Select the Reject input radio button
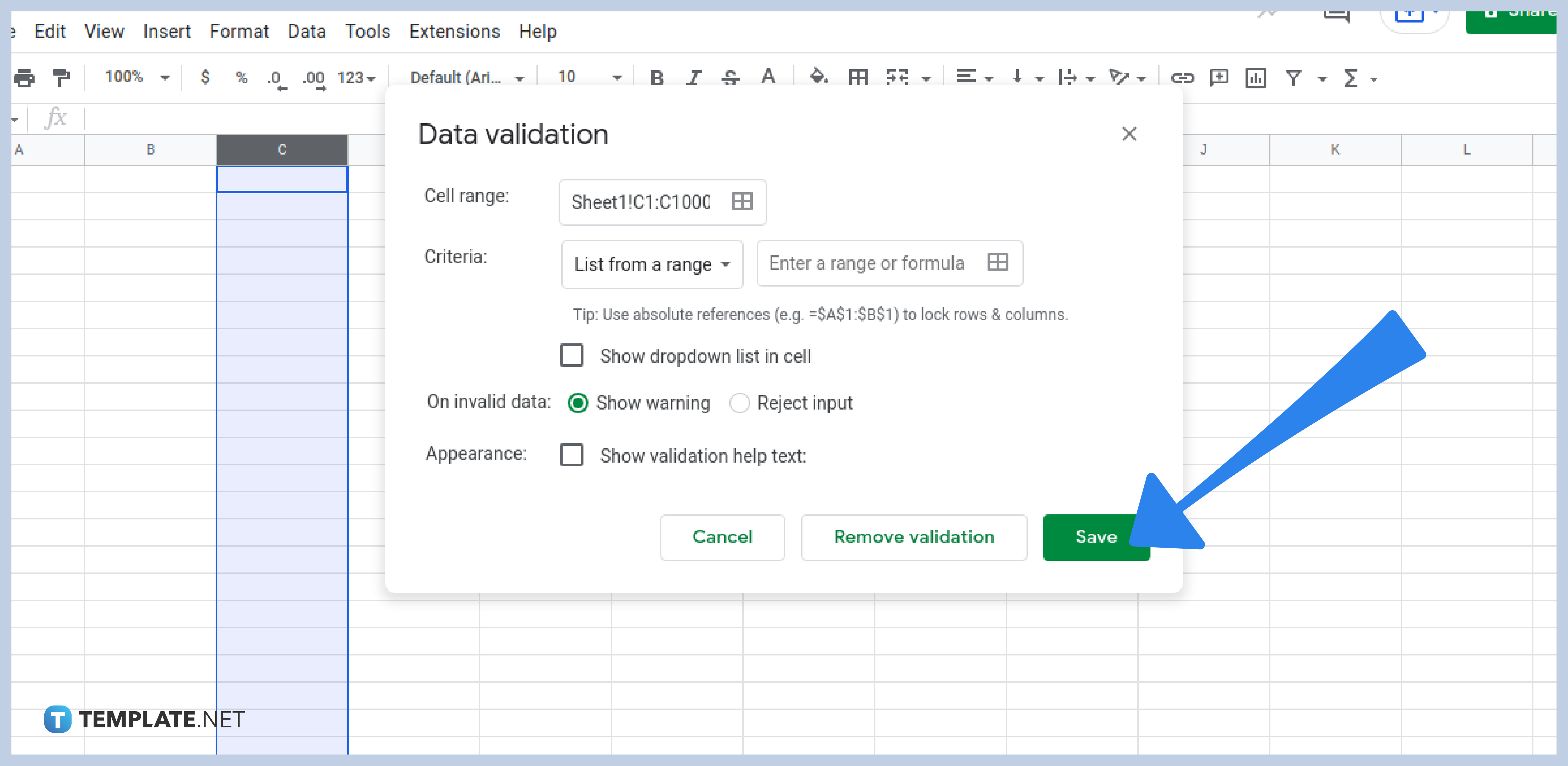 tap(740, 402)
